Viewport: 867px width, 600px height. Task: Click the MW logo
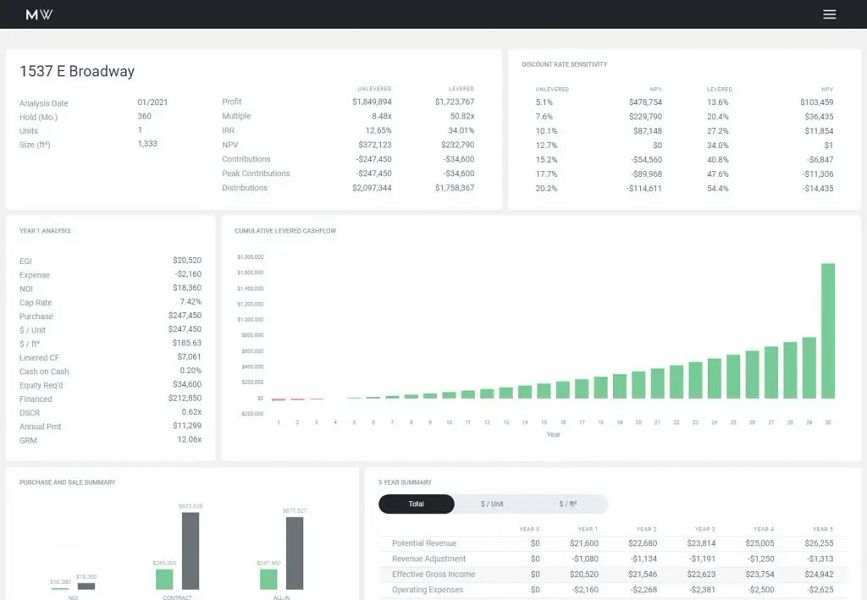tap(39, 14)
